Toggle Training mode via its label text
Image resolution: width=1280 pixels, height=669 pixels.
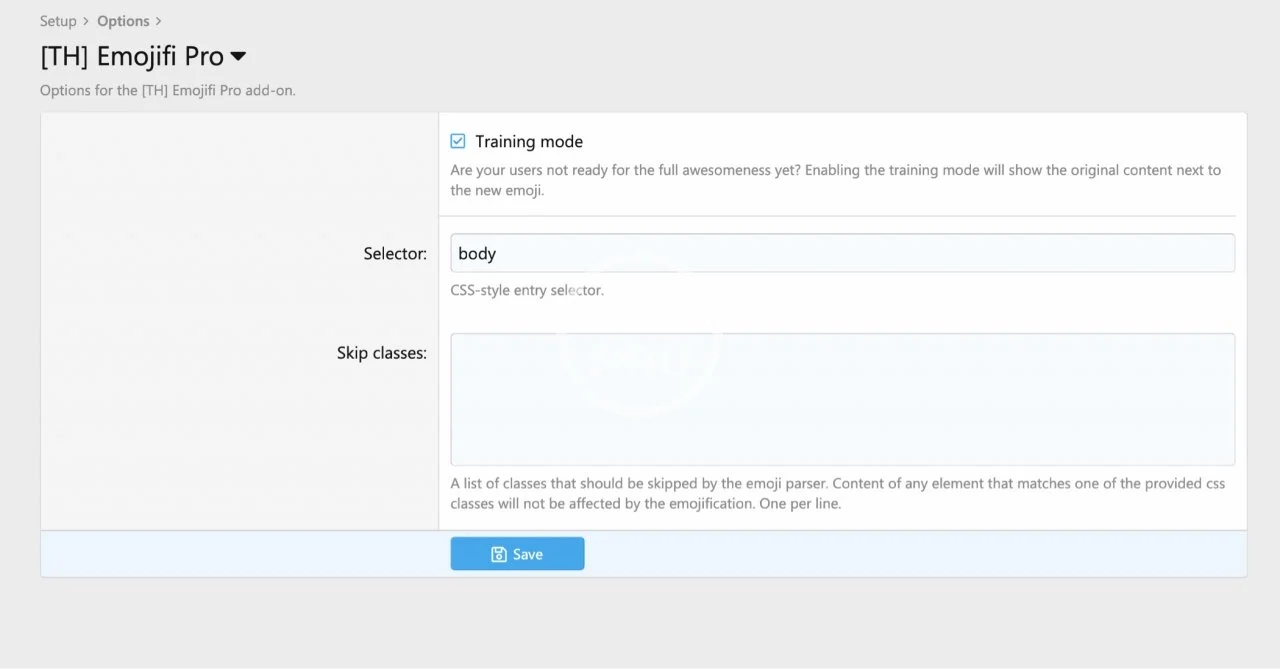coord(528,142)
